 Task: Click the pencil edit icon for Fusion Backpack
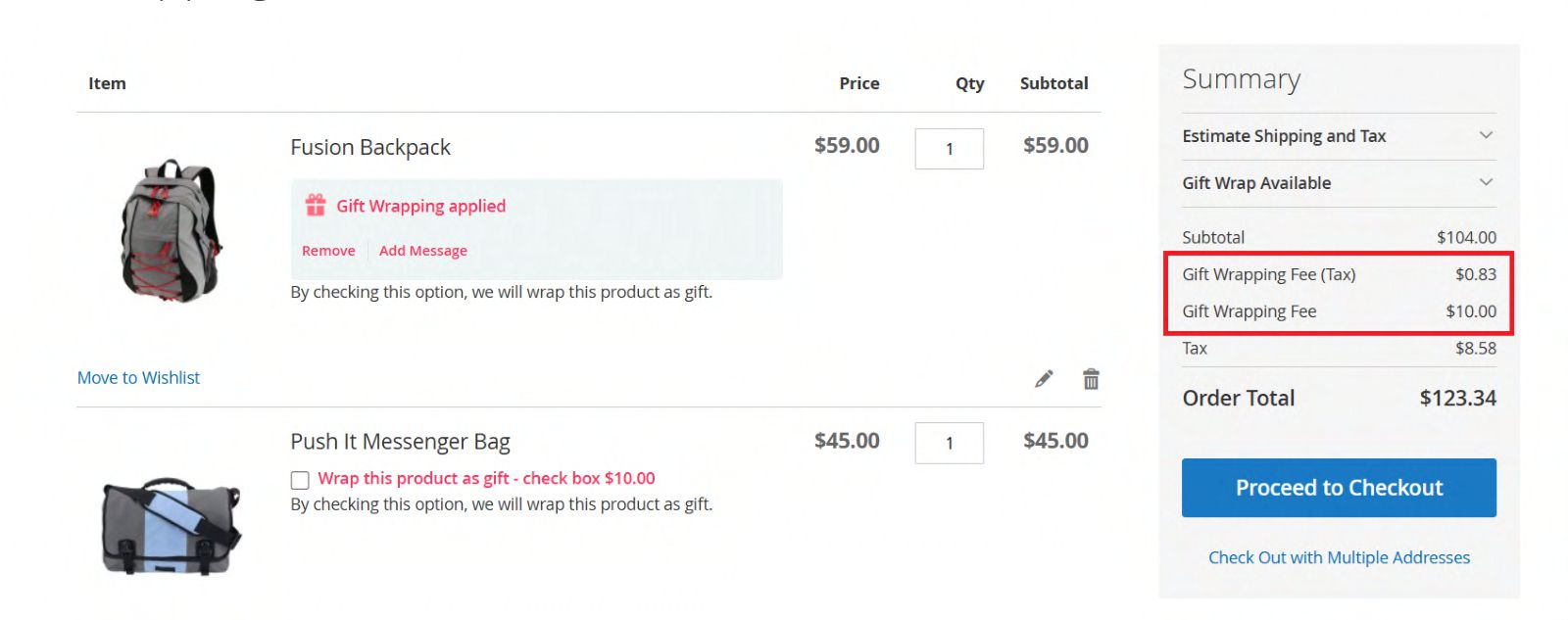(x=1044, y=379)
